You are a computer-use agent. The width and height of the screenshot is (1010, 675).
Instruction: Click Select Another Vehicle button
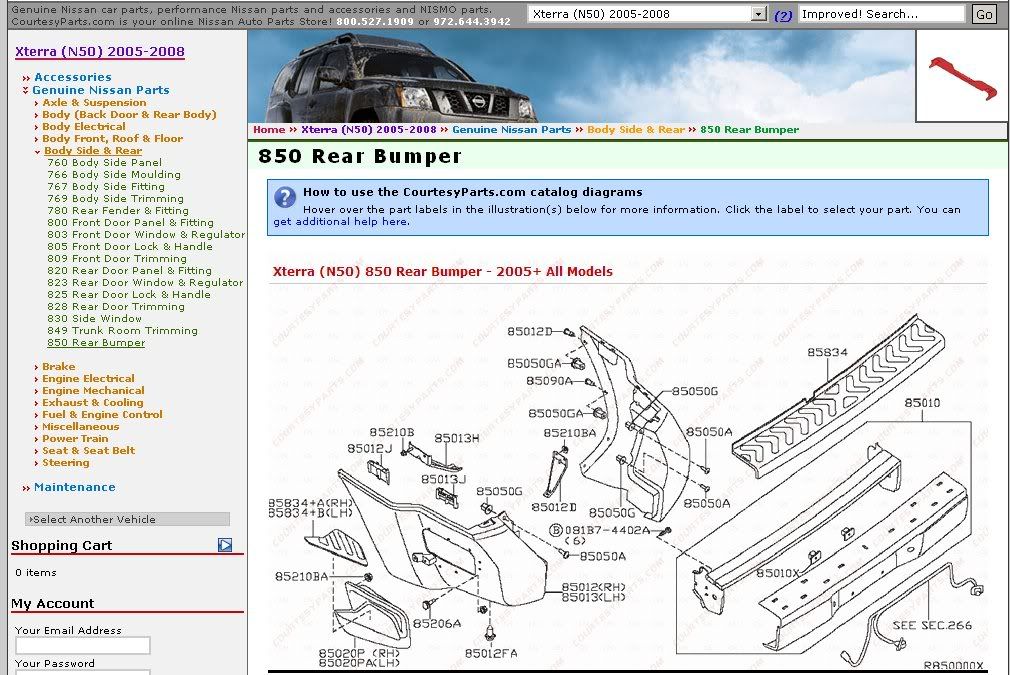127,519
